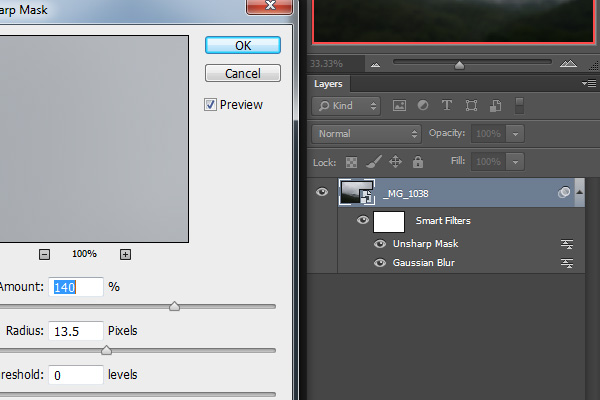Viewport: 600px width, 400px height.
Task: Click OK in Unsharp Mask dialog
Action: [243, 45]
